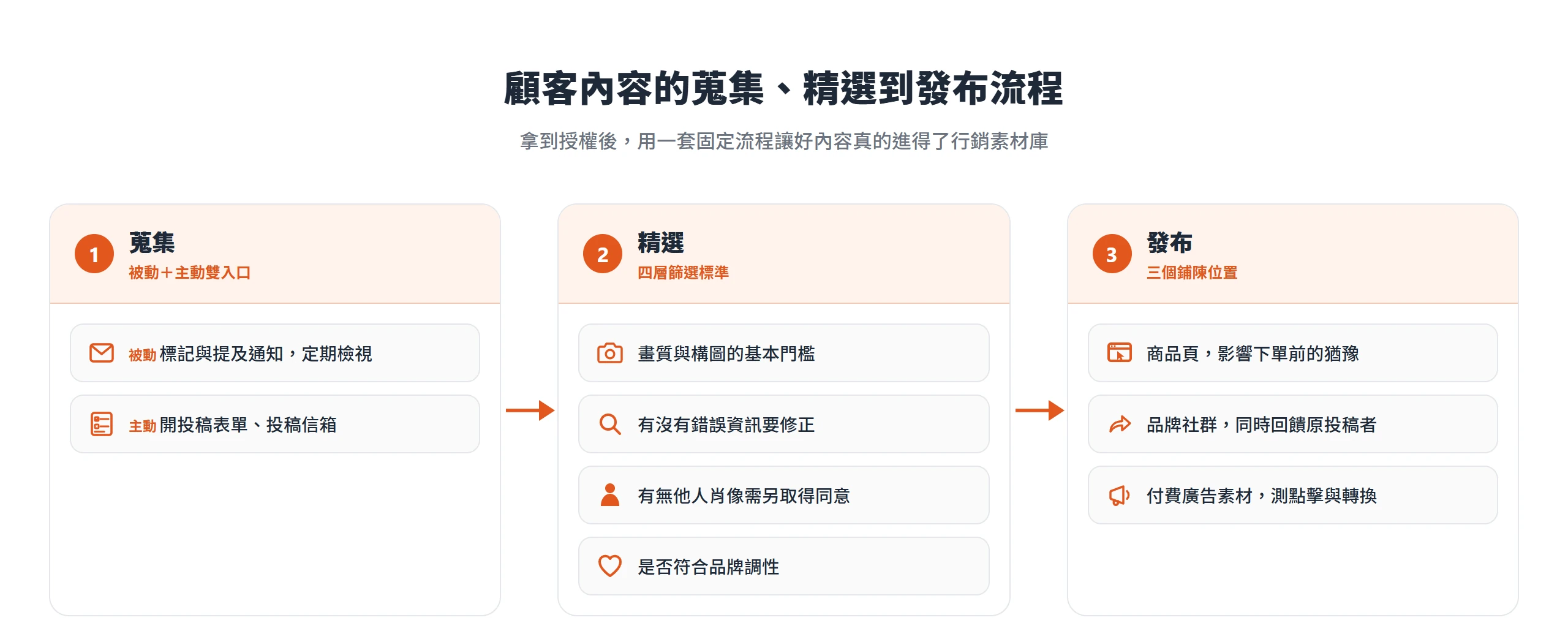Viewport: 1568px width, 631px height.
Task: Click the heart icon for 品牌調性
Action: [x=610, y=566]
